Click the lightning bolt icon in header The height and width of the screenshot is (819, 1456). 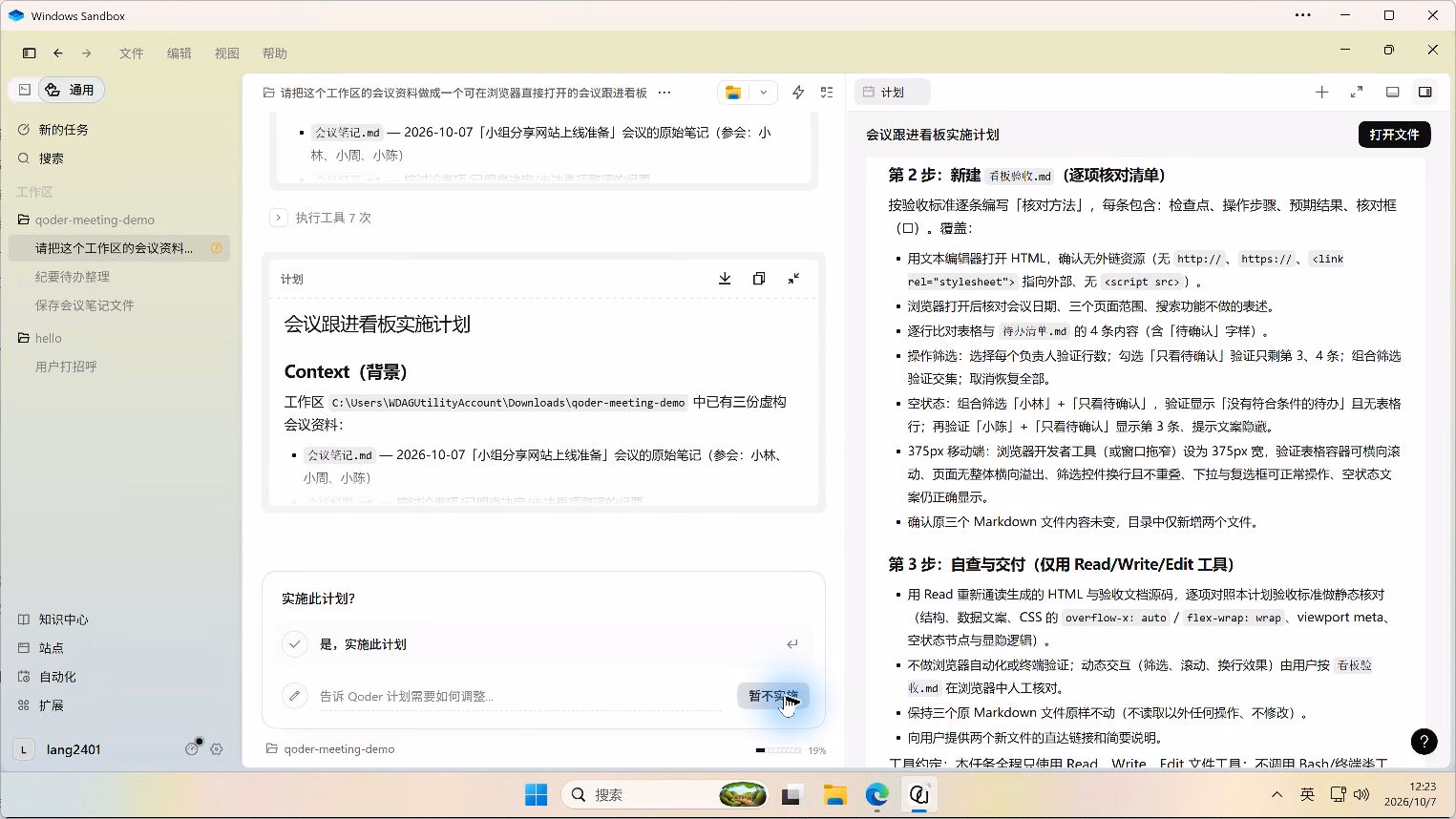798,93
